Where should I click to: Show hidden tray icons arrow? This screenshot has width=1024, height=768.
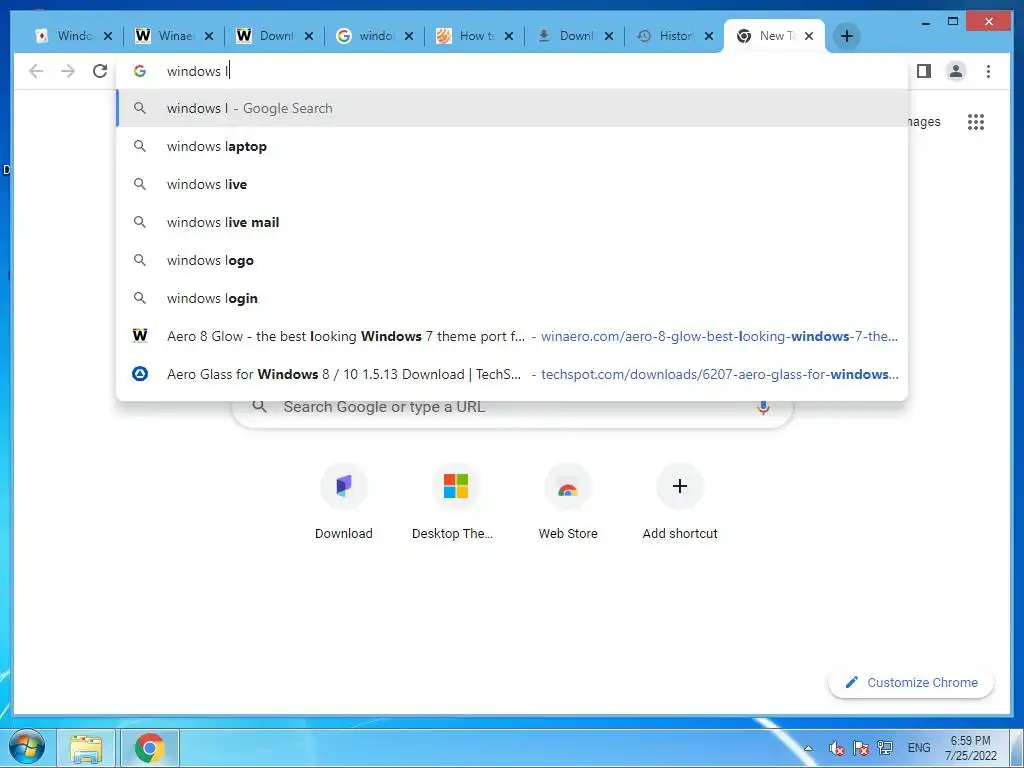point(808,748)
